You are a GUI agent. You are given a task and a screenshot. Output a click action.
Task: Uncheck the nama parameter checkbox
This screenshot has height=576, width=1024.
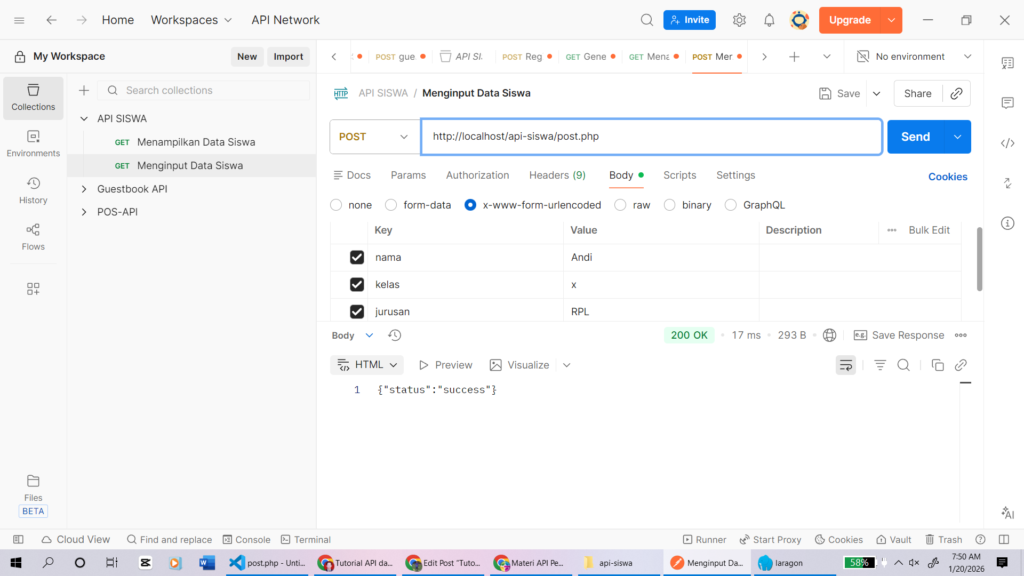(357, 257)
